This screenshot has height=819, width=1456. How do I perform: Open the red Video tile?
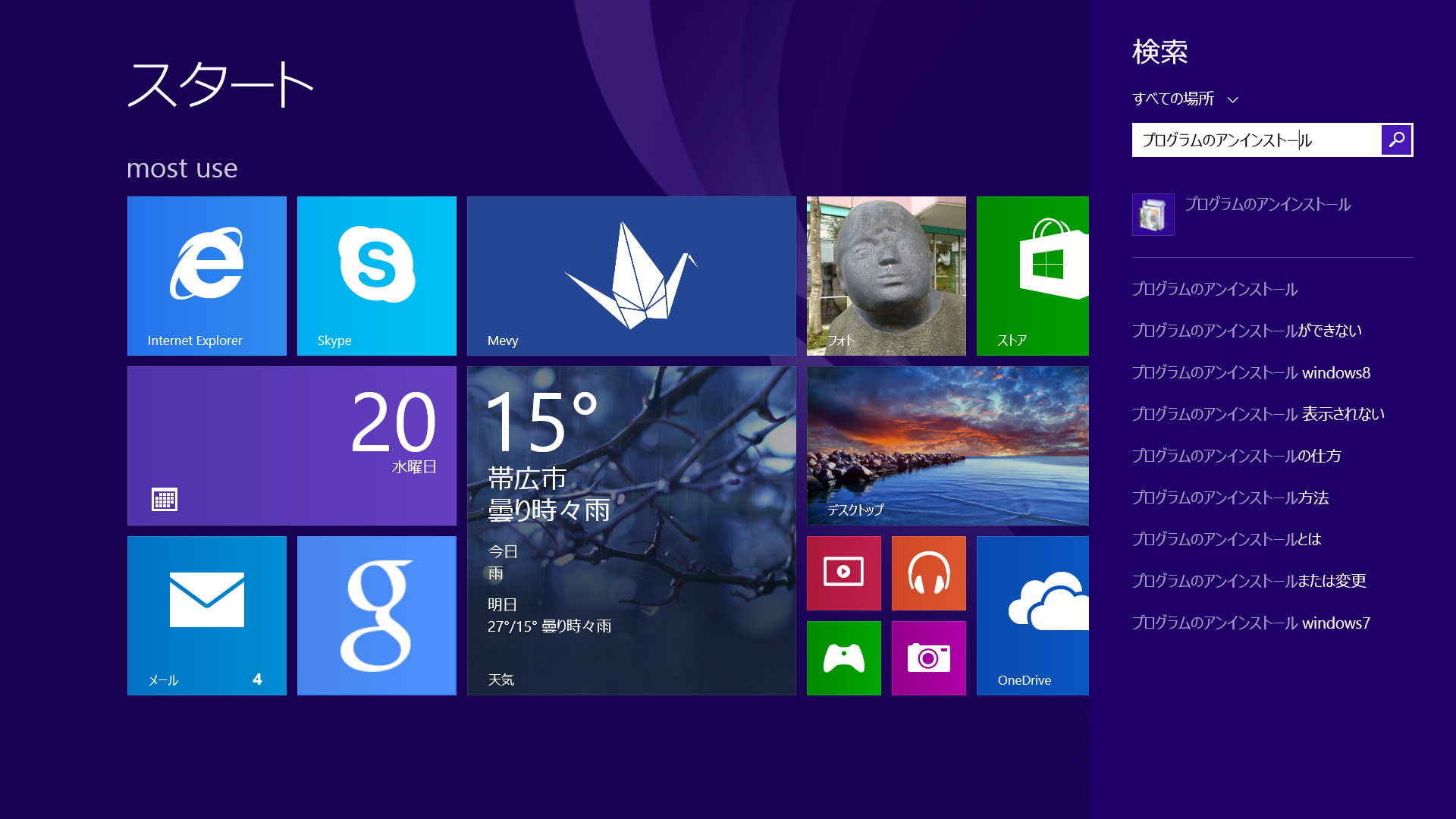coord(843,573)
